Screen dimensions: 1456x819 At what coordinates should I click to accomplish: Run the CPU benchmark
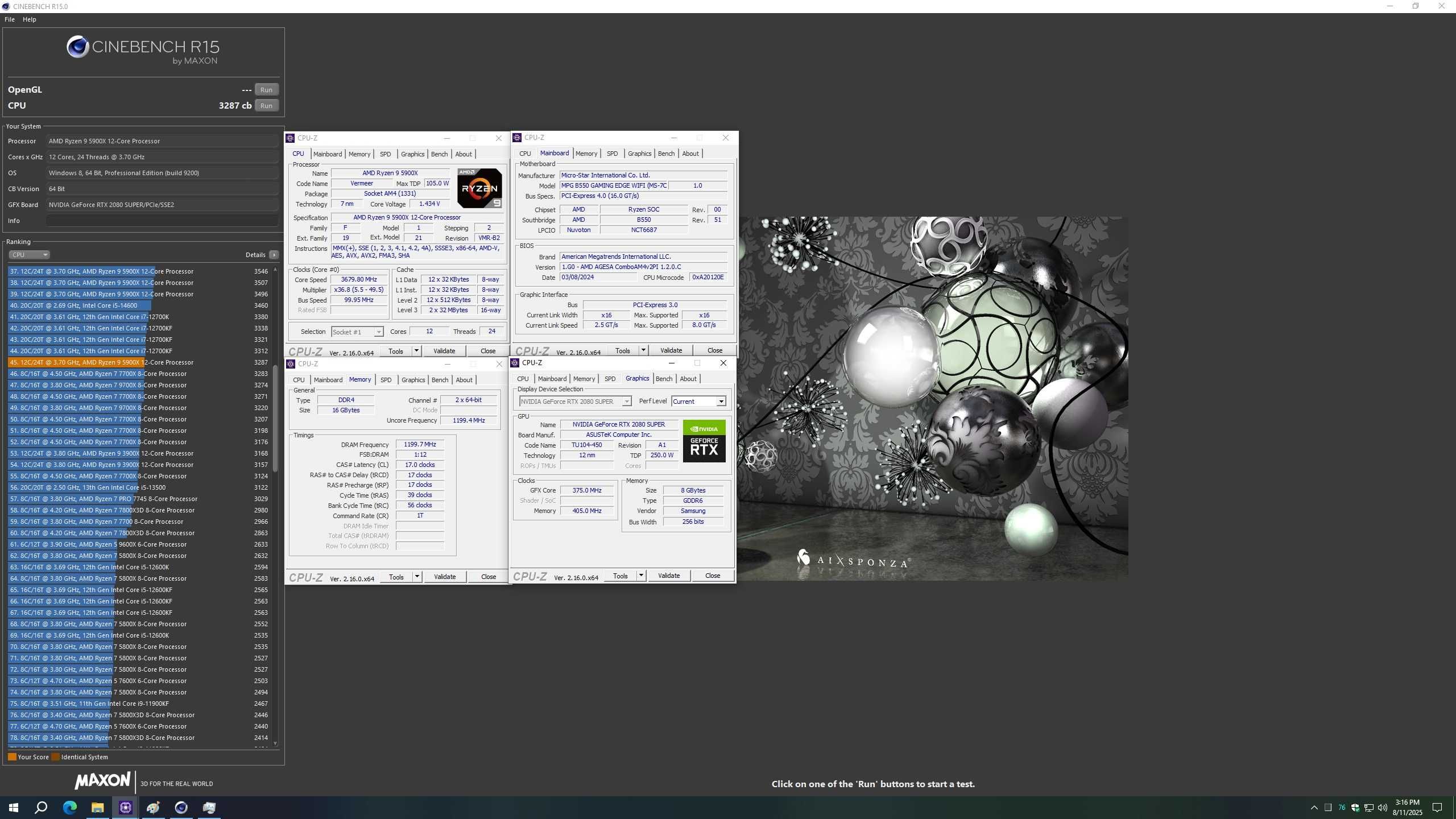[266, 106]
